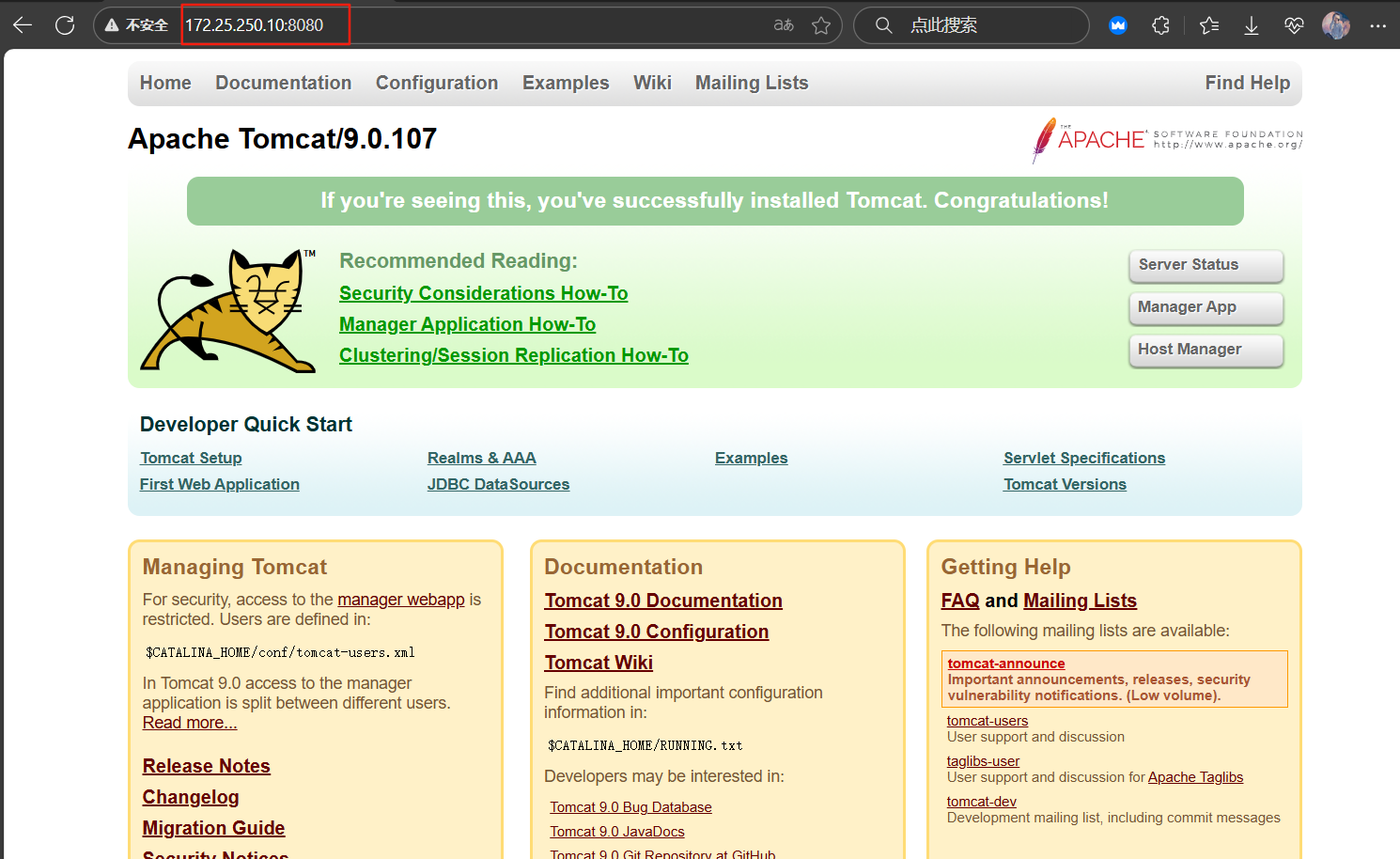
Task: Open the Mailing Lists item in top navigation
Action: [752, 83]
